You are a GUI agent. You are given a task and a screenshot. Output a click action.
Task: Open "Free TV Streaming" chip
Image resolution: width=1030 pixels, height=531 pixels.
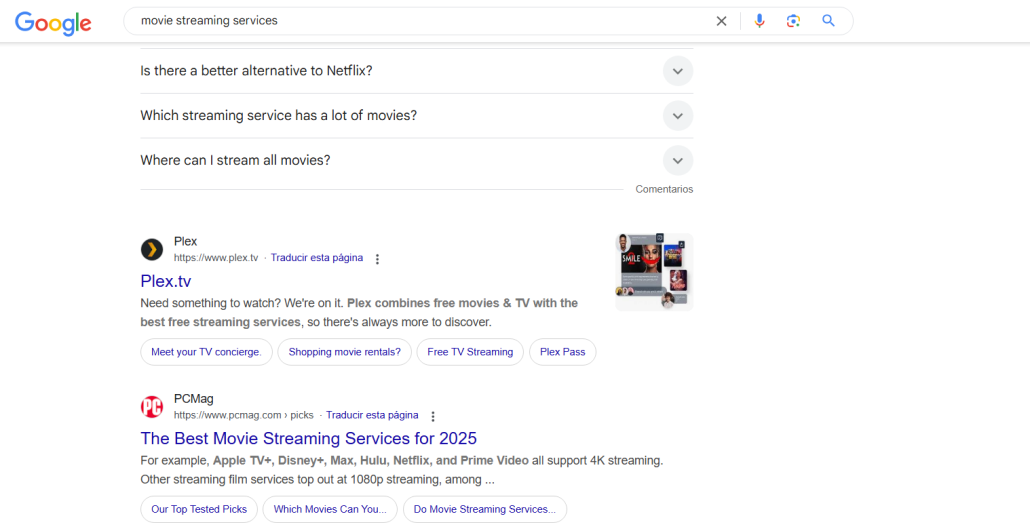(x=470, y=352)
